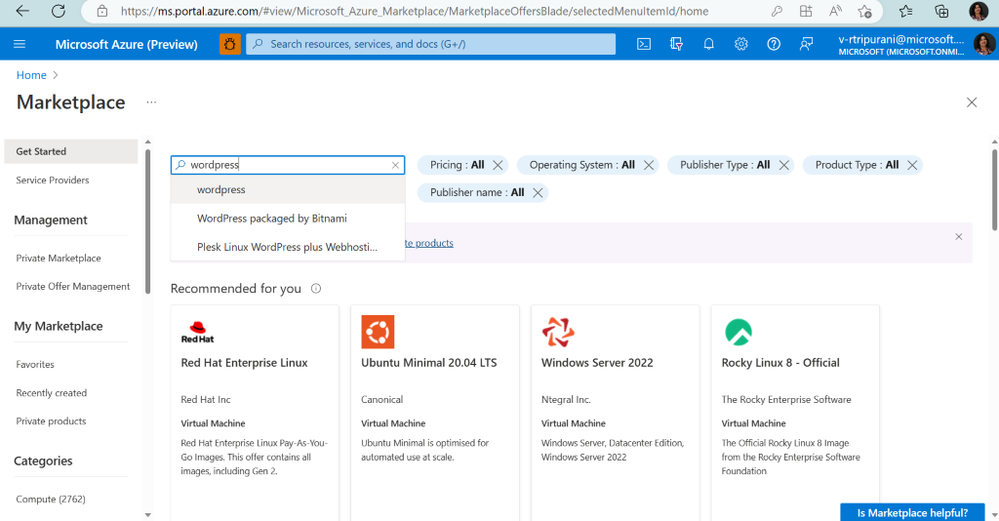Choose 'WordPress packaged by Bitnami' suggestion

click(287, 218)
